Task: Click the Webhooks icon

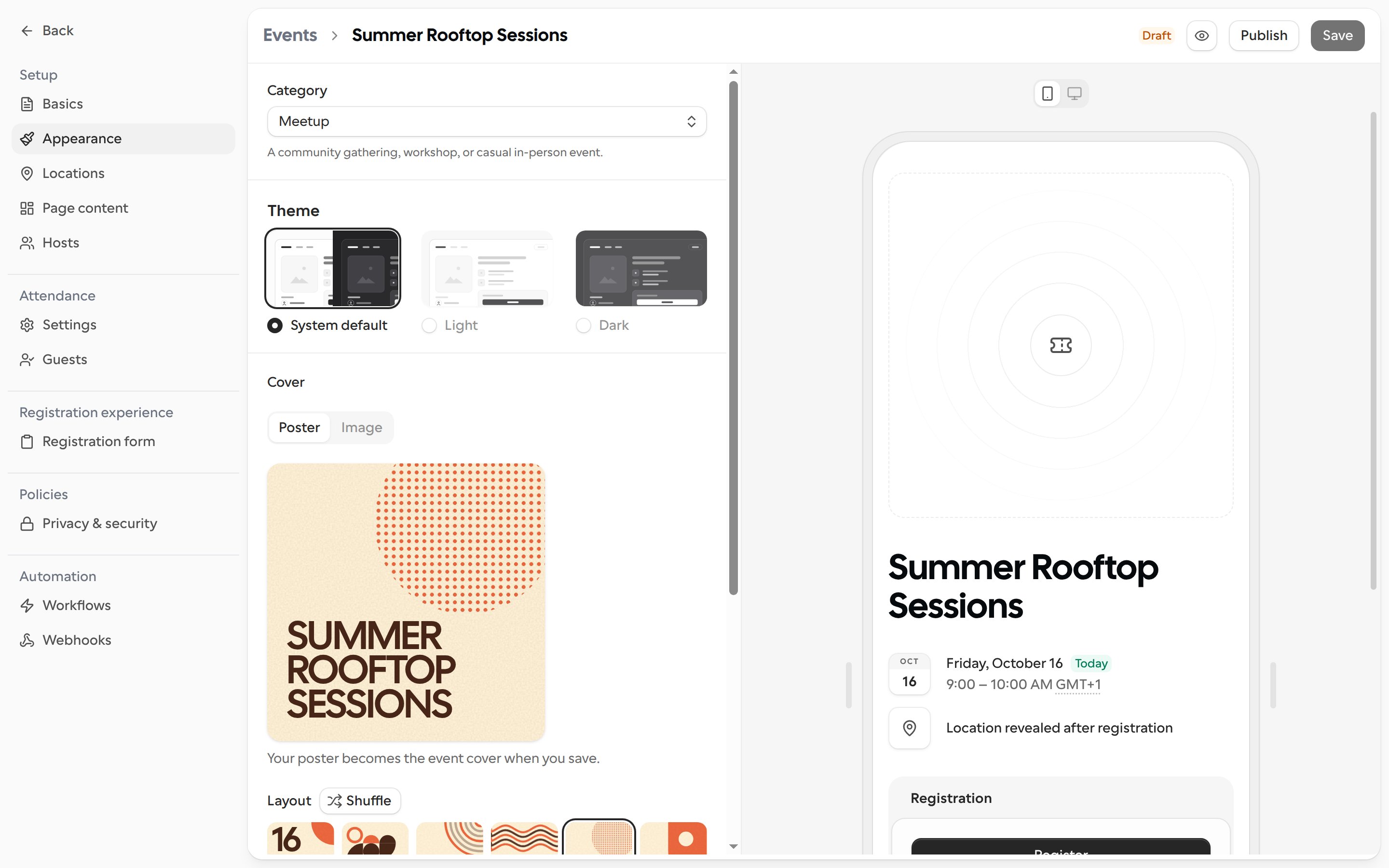Action: click(27, 640)
